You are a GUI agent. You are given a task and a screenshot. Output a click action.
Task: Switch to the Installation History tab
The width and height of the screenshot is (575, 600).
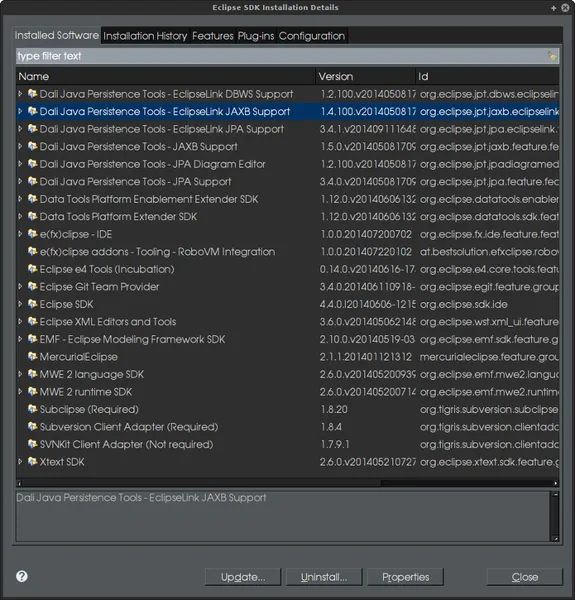click(x=145, y=36)
